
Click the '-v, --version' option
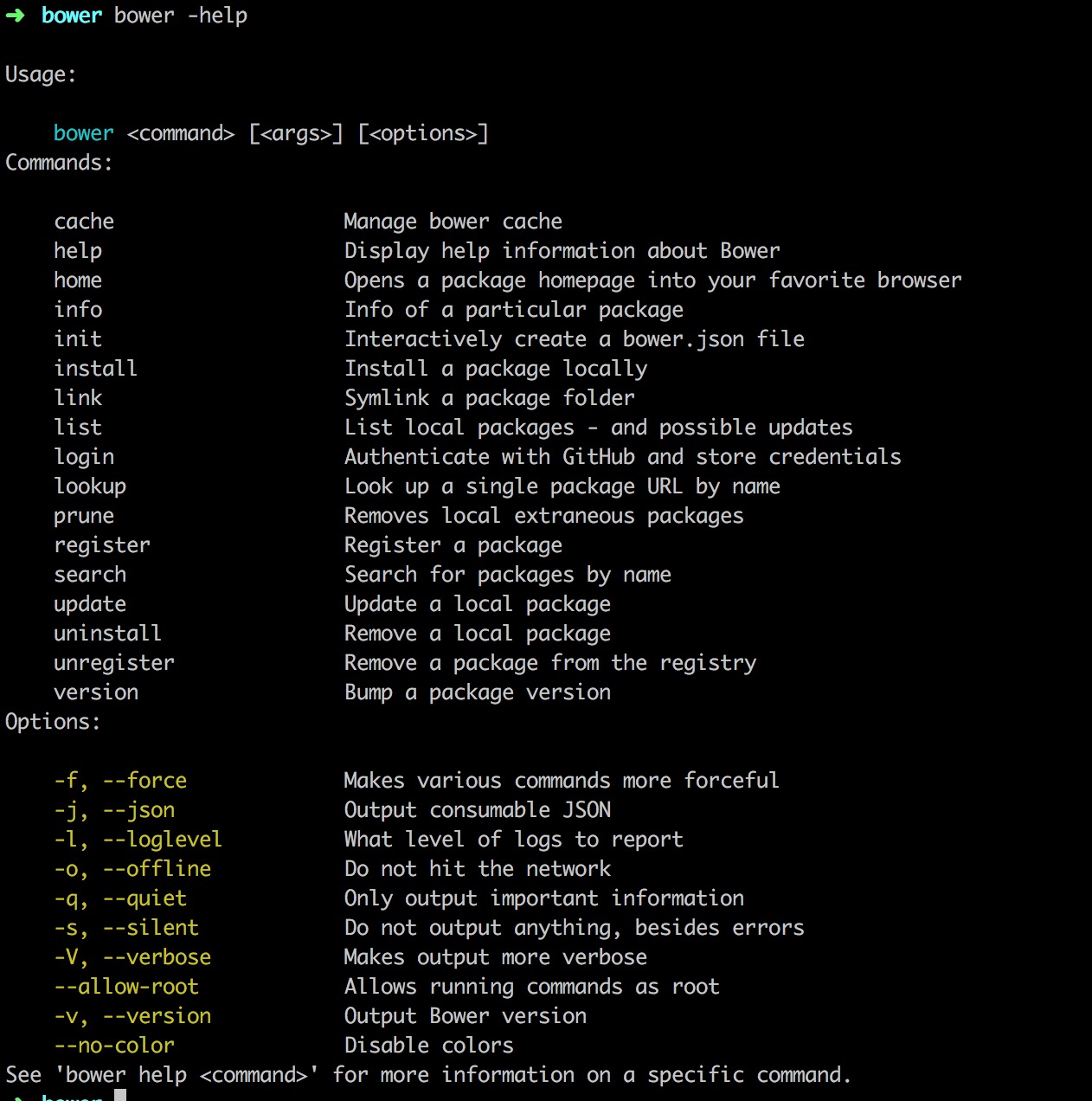point(132,1016)
